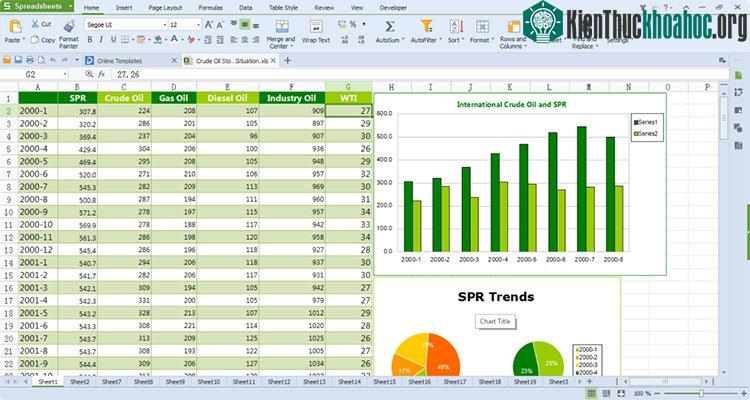Click the Format cells icon
This screenshot has width=750, height=400.
click(482, 26)
